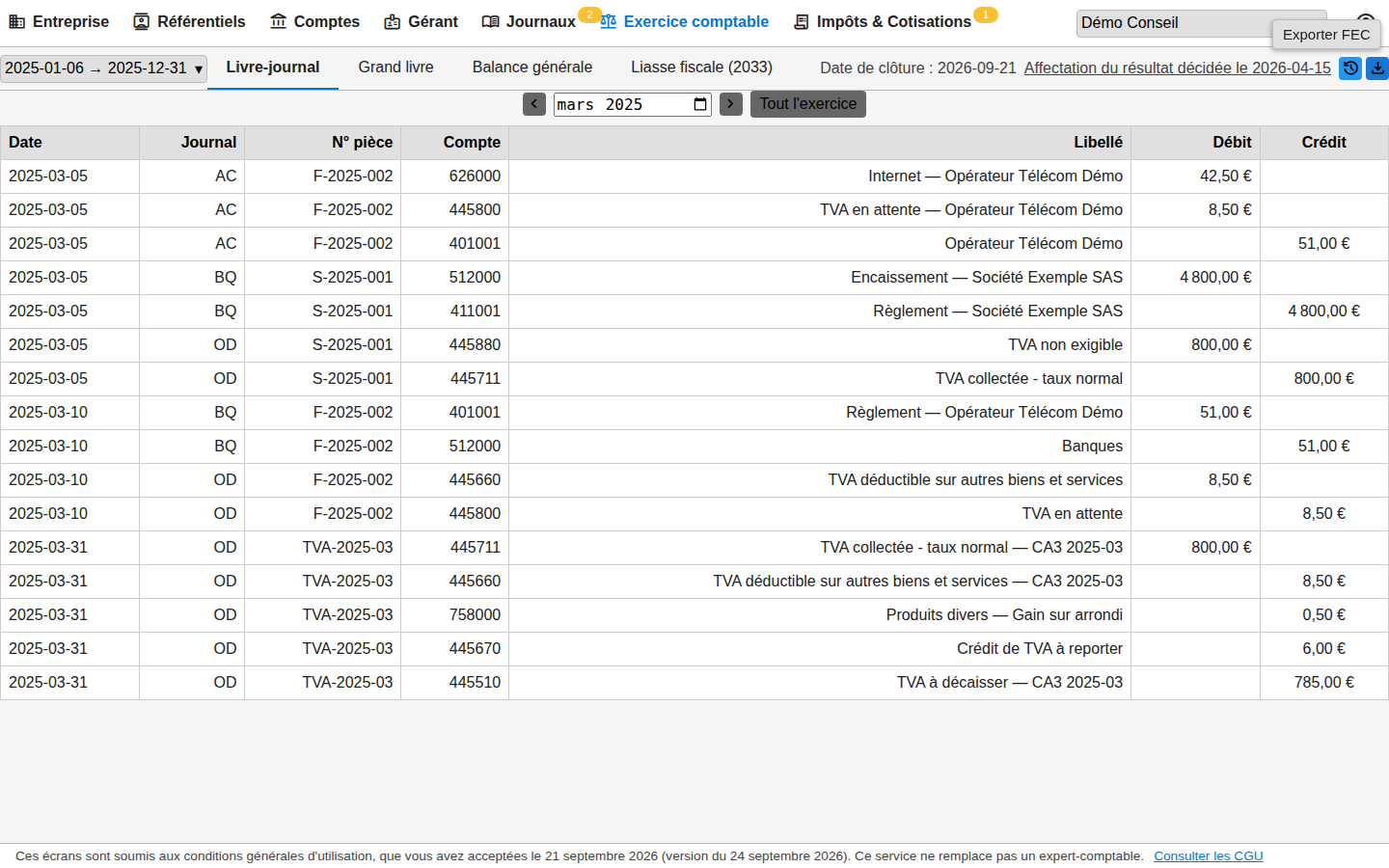Click the 42,50 € debit amount
1389x868 pixels.
coord(1226,176)
